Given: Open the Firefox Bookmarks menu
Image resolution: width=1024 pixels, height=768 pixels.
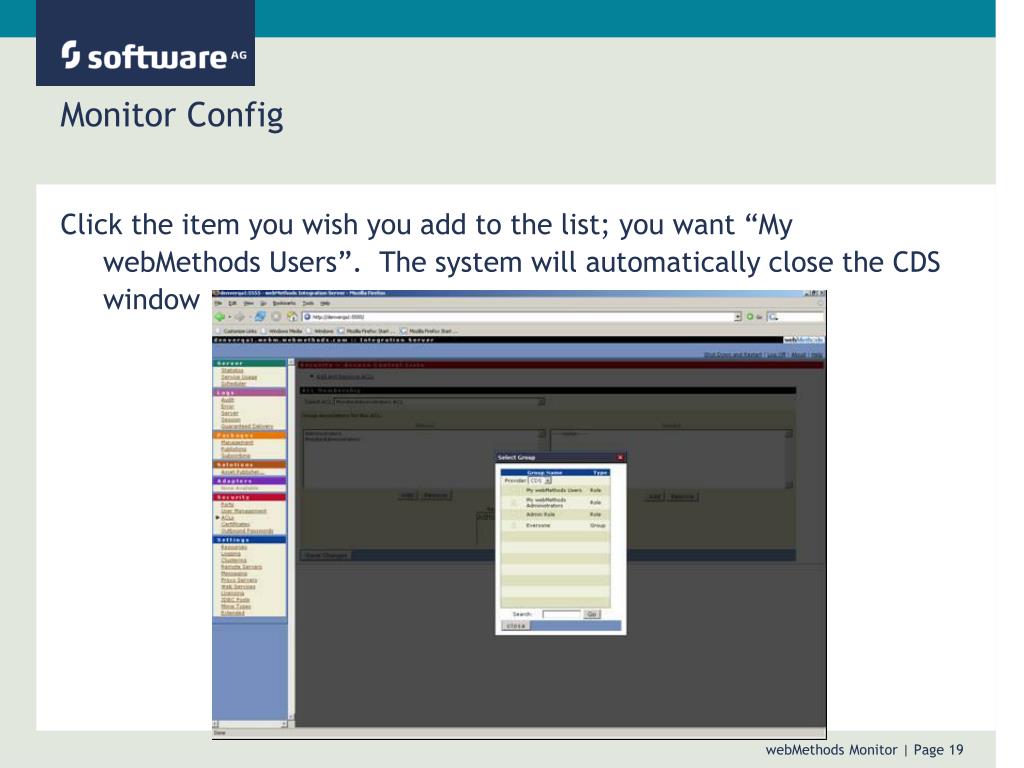Looking at the screenshot, I should 284,303.
